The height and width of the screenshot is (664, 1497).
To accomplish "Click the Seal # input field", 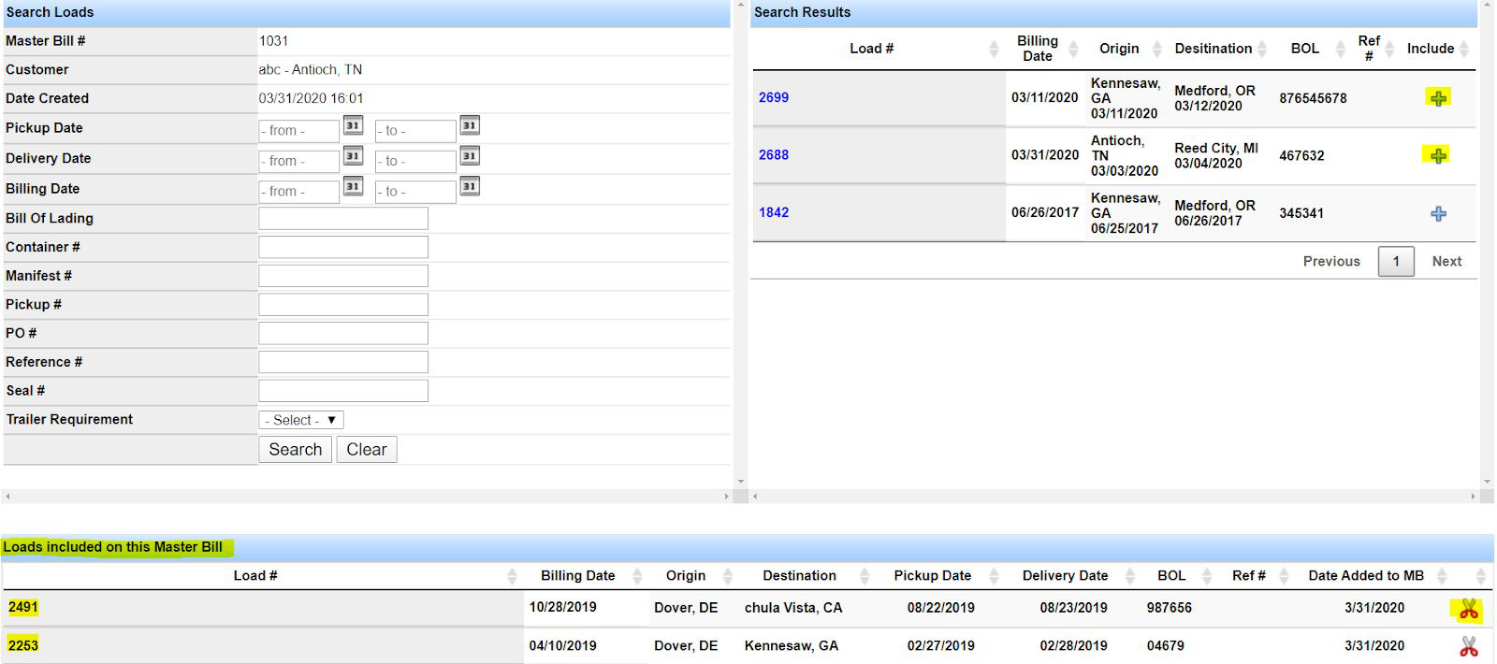I will (x=343, y=391).
